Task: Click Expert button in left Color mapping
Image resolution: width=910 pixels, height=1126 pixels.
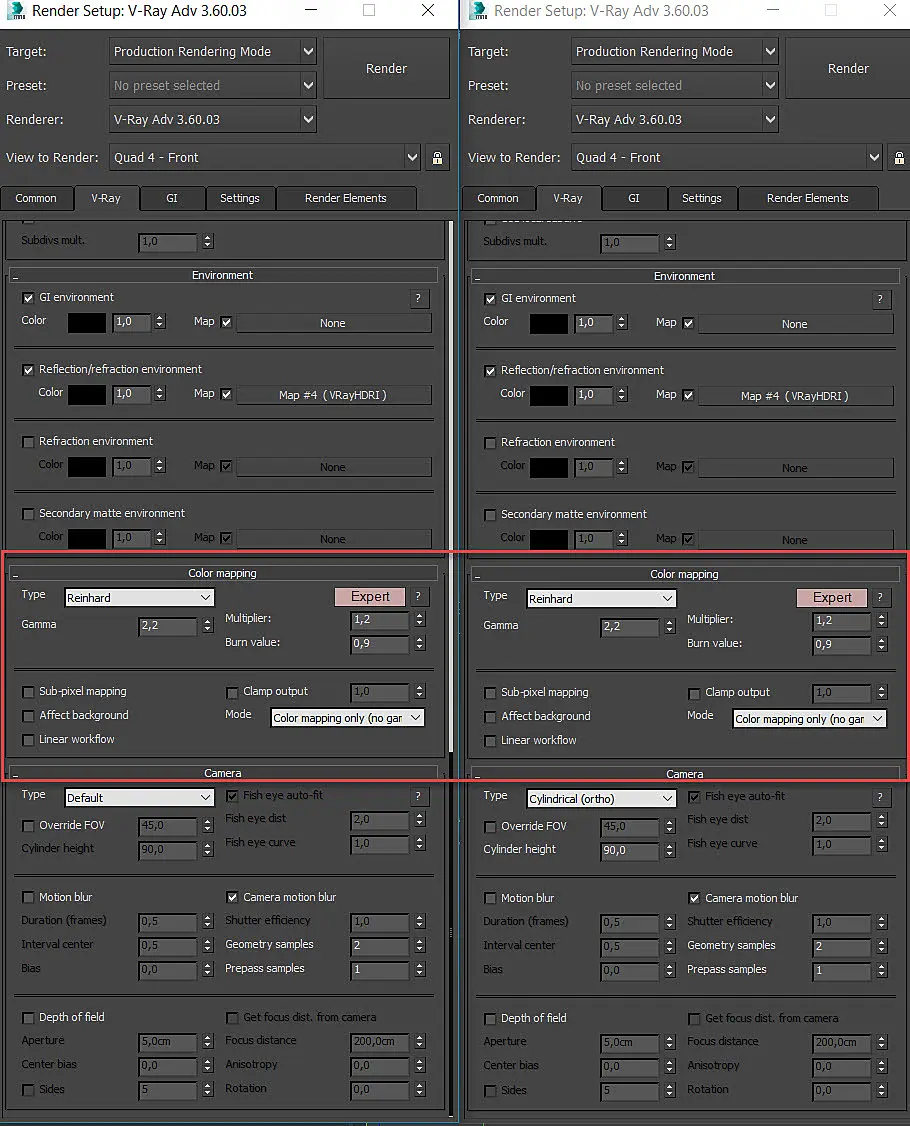Action: tap(370, 597)
